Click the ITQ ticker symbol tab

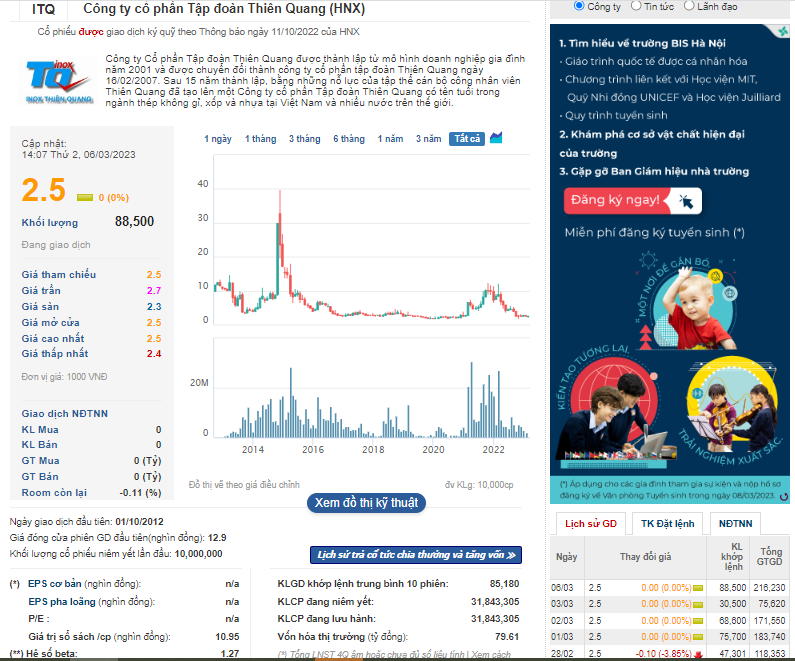pos(43,9)
